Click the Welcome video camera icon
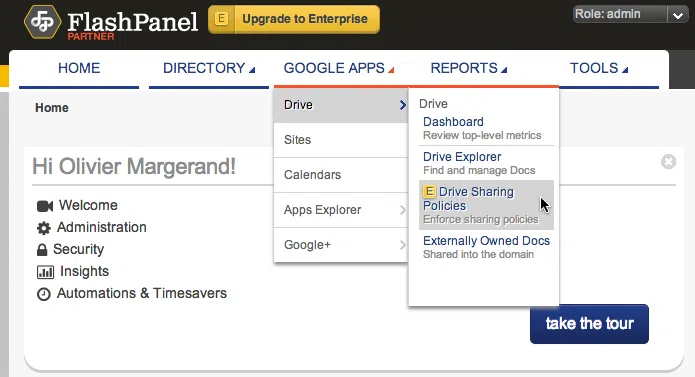The image size is (695, 377). pyautogui.click(x=45, y=206)
